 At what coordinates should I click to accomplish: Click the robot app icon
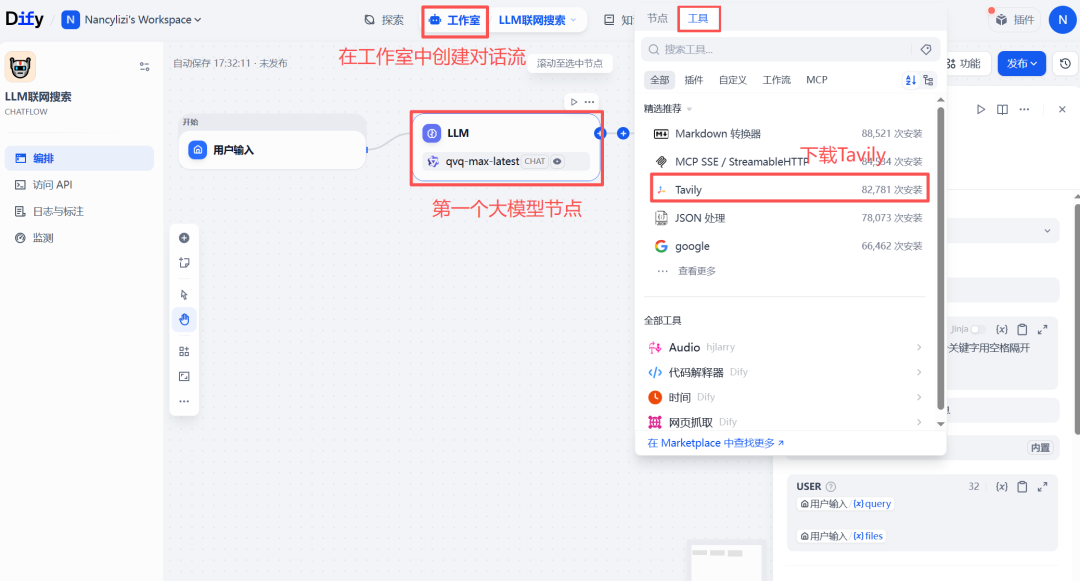coord(20,67)
